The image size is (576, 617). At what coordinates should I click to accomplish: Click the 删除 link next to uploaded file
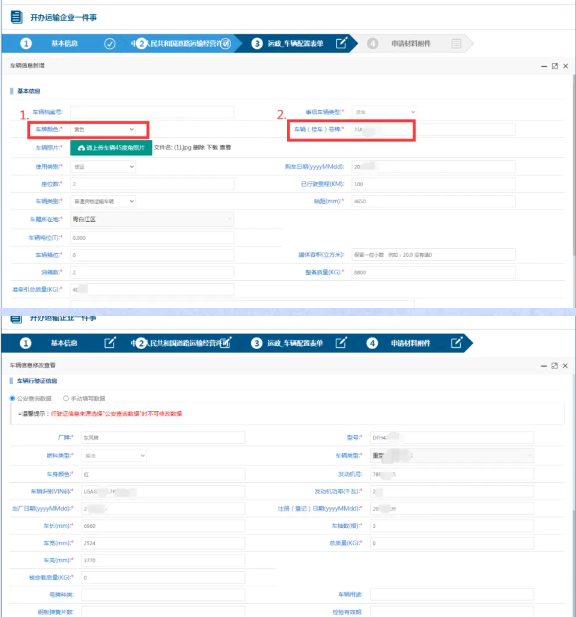(199, 148)
